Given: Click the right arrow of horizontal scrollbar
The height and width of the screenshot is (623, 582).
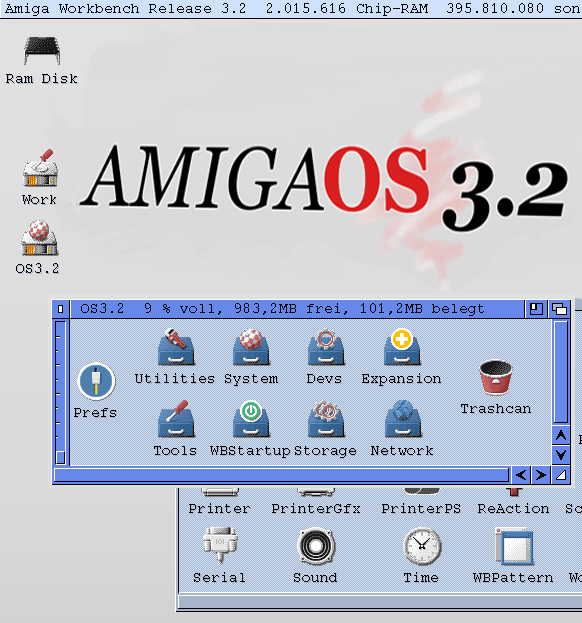Looking at the screenshot, I should (x=540, y=475).
